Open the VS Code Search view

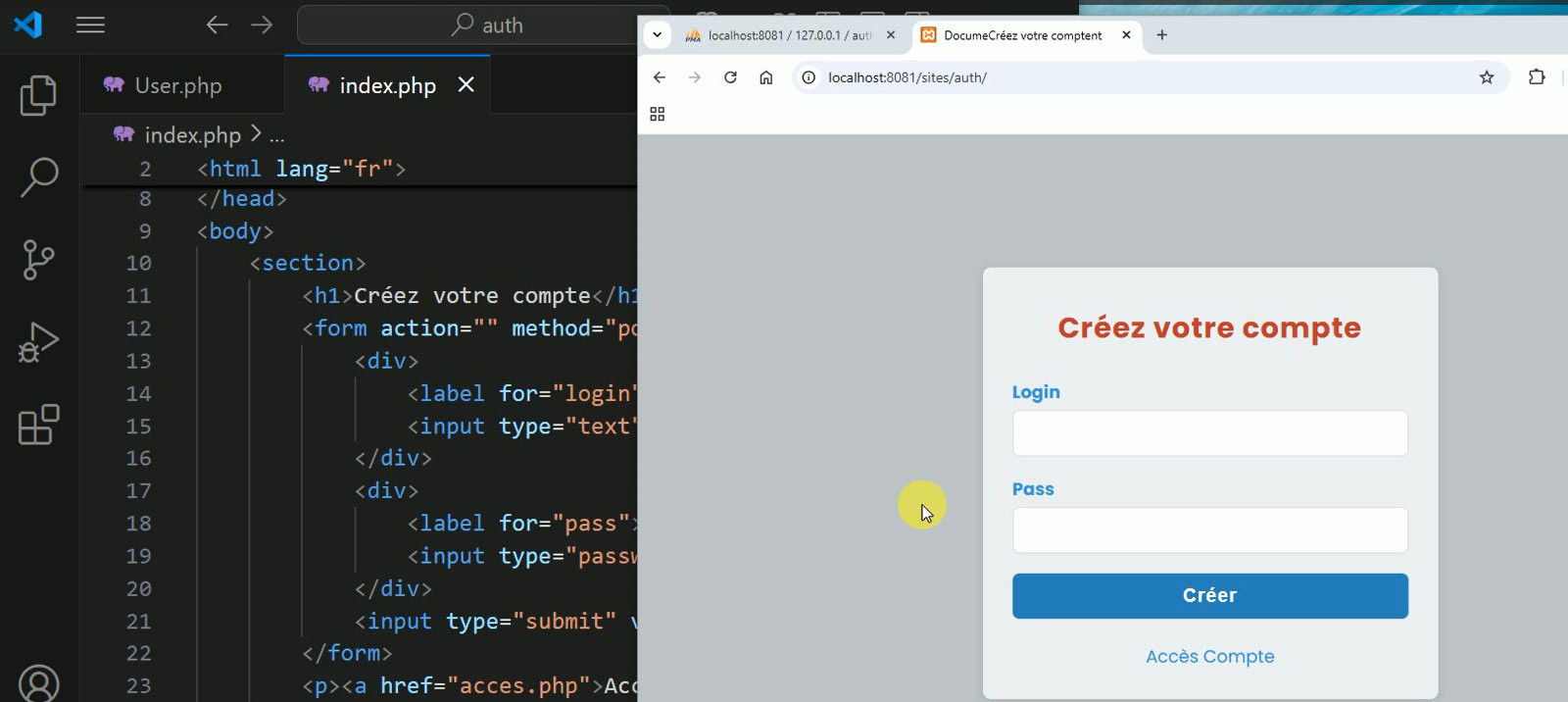click(x=39, y=177)
